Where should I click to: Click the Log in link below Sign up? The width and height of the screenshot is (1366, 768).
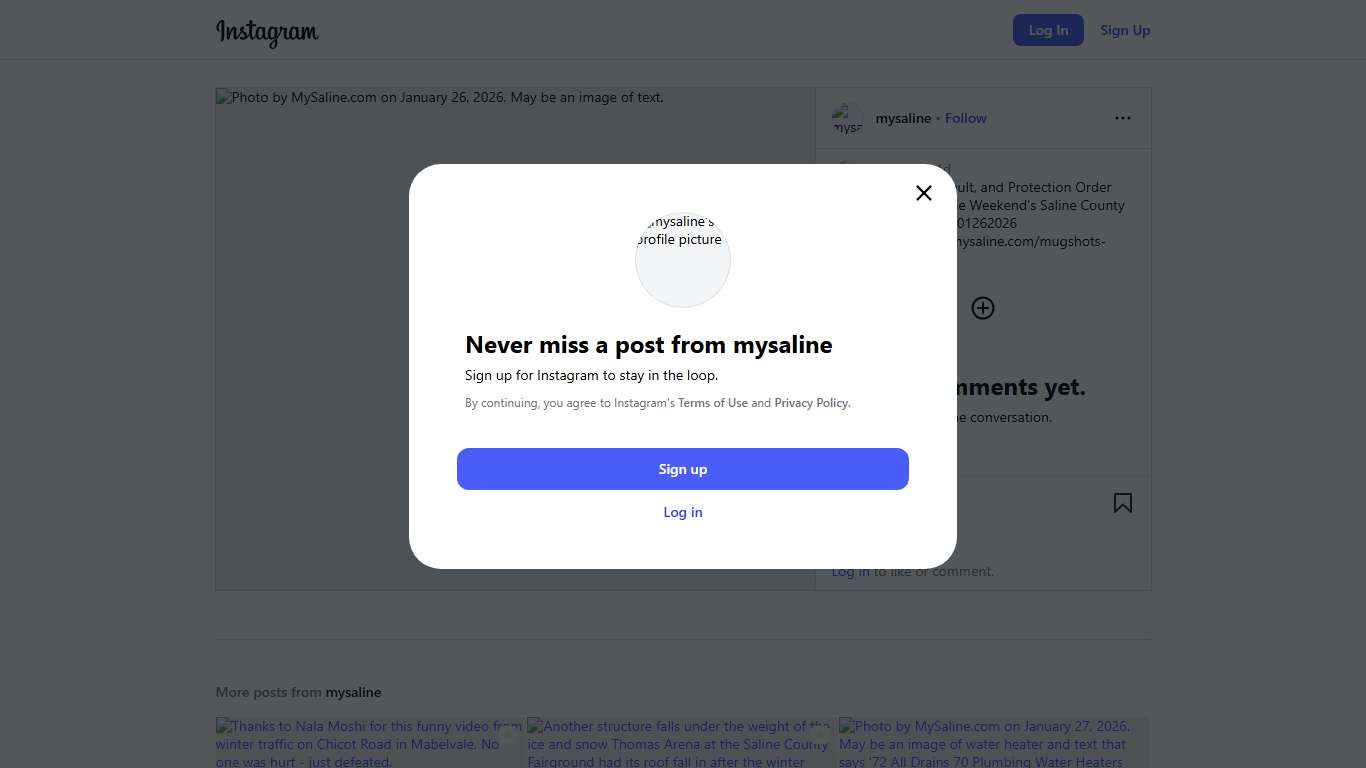pos(683,512)
